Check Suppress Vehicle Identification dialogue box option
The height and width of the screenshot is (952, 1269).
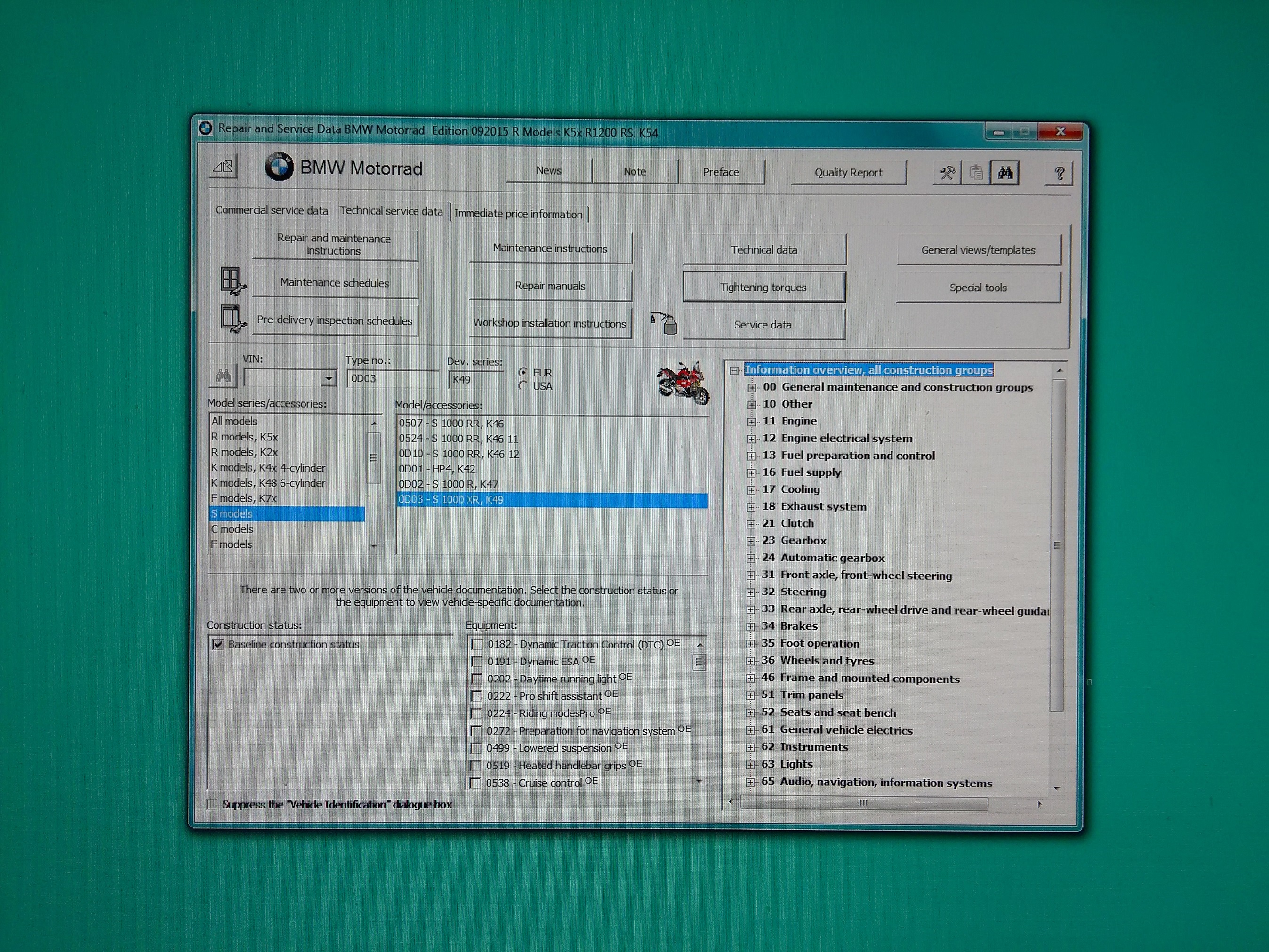(212, 804)
